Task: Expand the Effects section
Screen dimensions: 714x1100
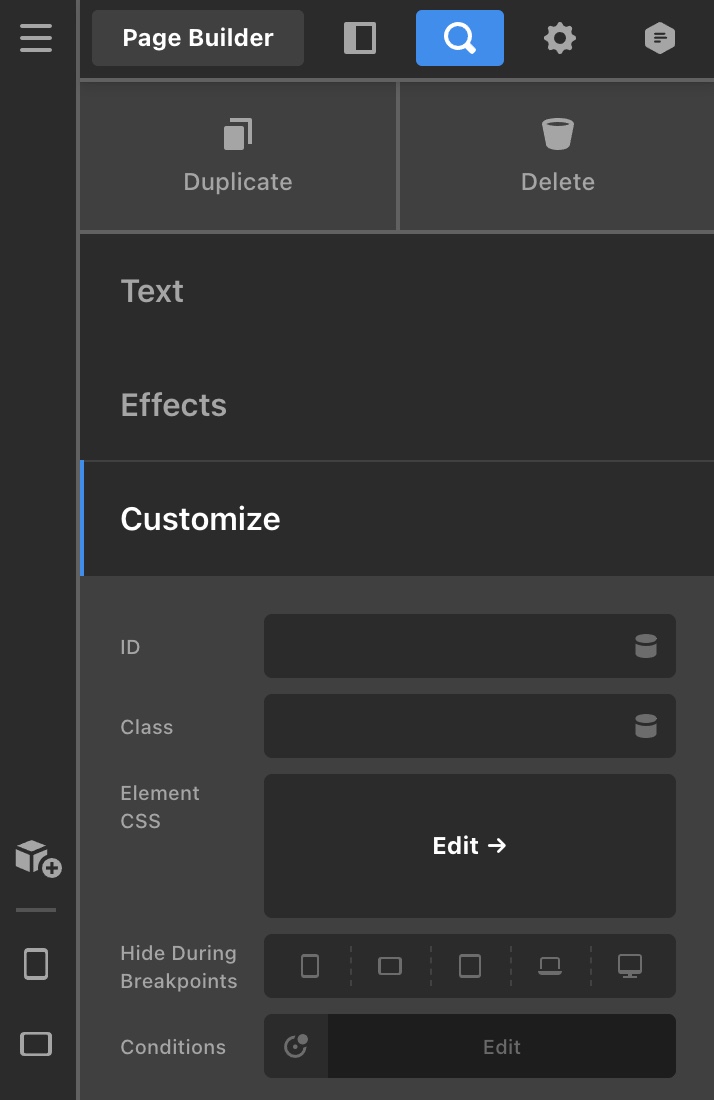Action: (397, 405)
